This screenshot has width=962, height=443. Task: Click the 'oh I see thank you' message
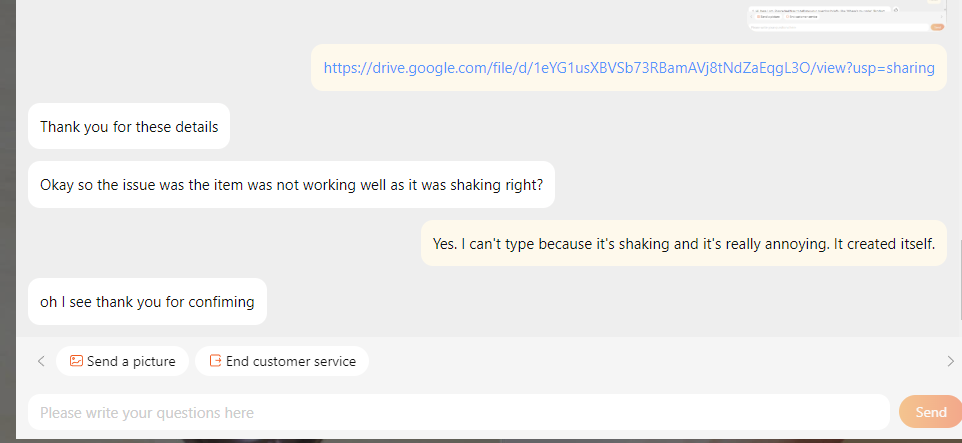[147, 301]
